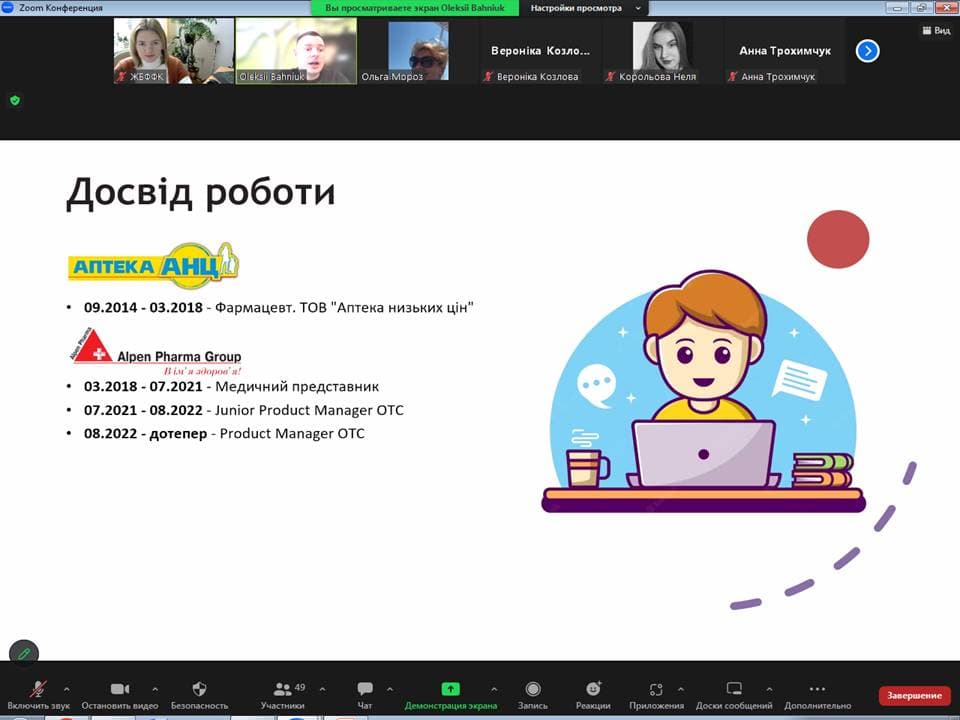Open Приложения apps icon
The width and height of the screenshot is (960, 720).
(x=656, y=689)
